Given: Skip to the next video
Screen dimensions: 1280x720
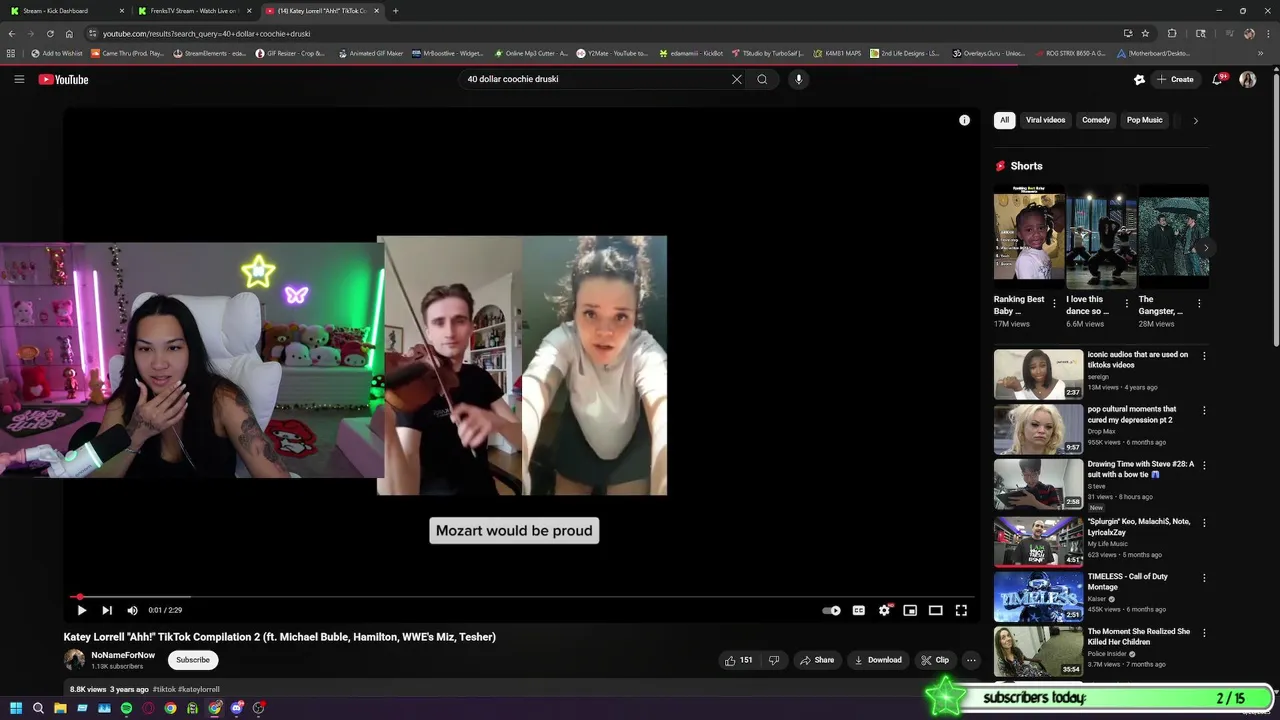Looking at the screenshot, I should coord(106,610).
